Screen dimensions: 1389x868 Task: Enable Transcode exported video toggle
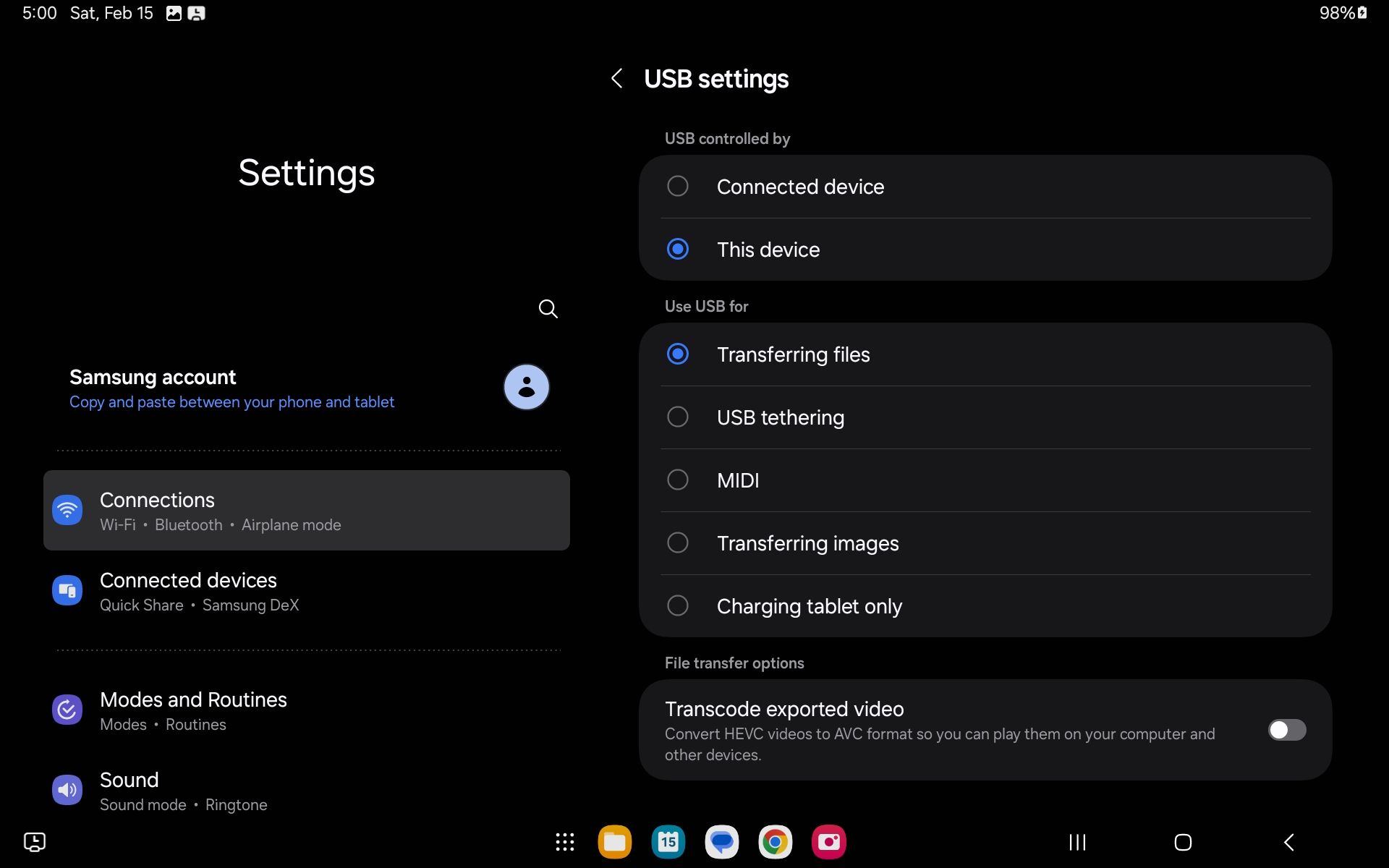(x=1286, y=730)
